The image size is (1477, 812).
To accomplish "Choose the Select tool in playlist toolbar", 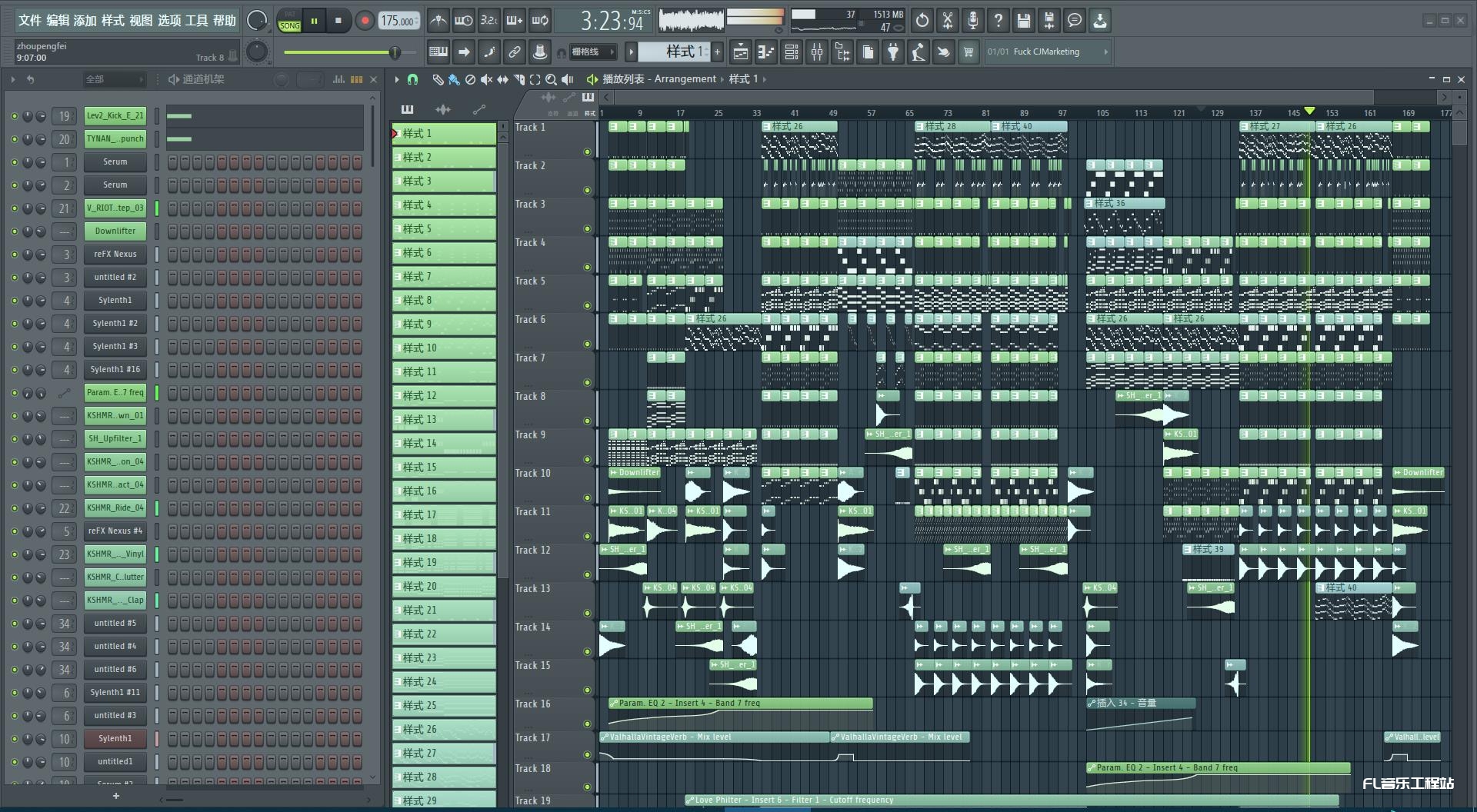I will (535, 79).
